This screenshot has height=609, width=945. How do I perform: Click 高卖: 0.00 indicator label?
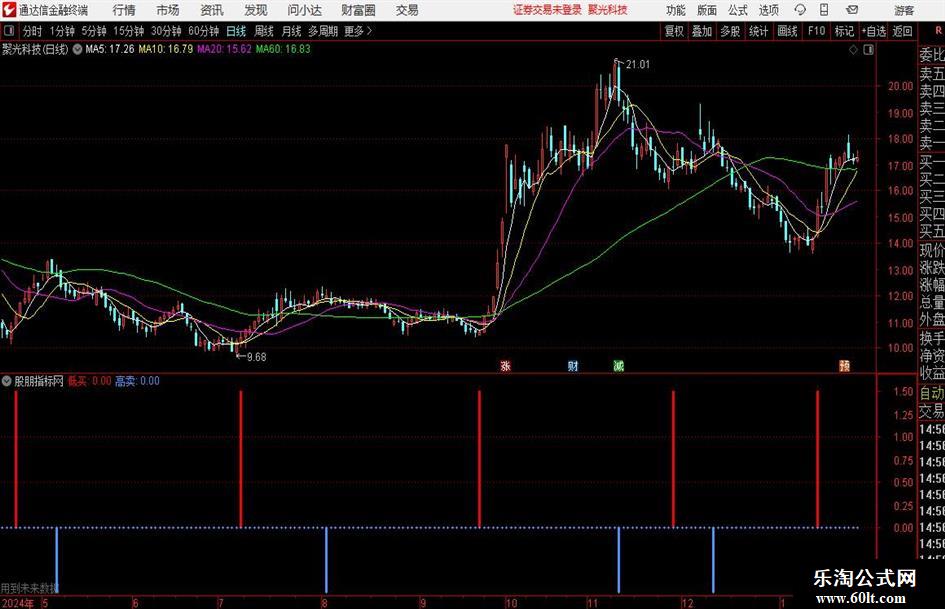coord(137,381)
